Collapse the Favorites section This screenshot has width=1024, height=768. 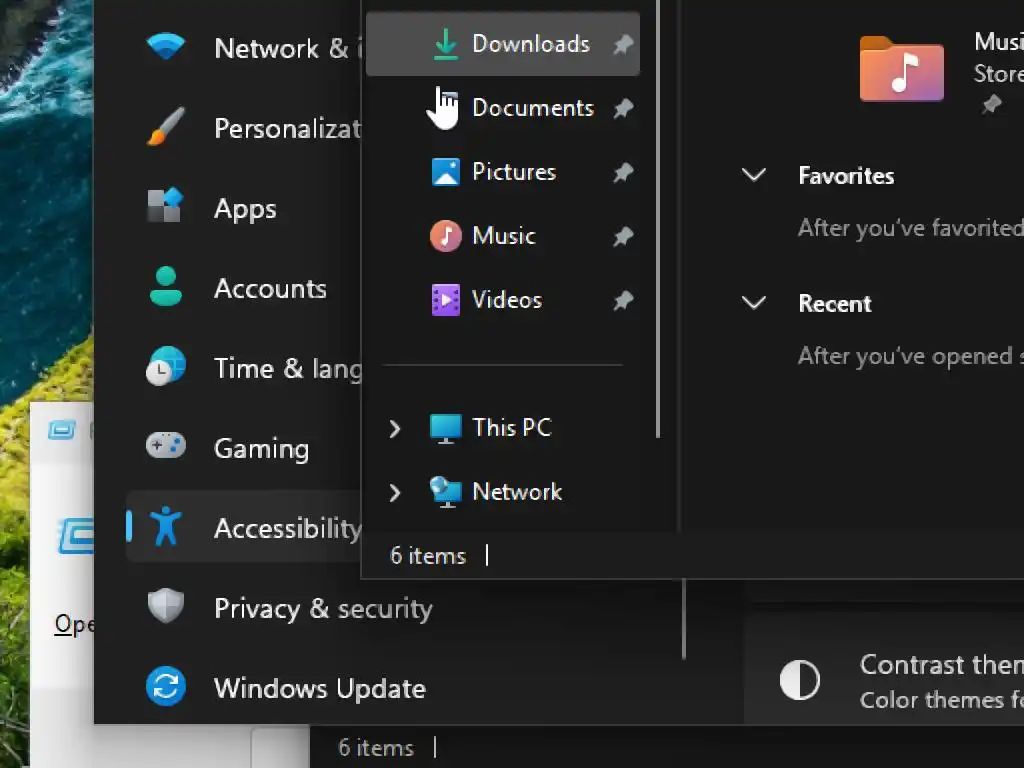pos(754,176)
